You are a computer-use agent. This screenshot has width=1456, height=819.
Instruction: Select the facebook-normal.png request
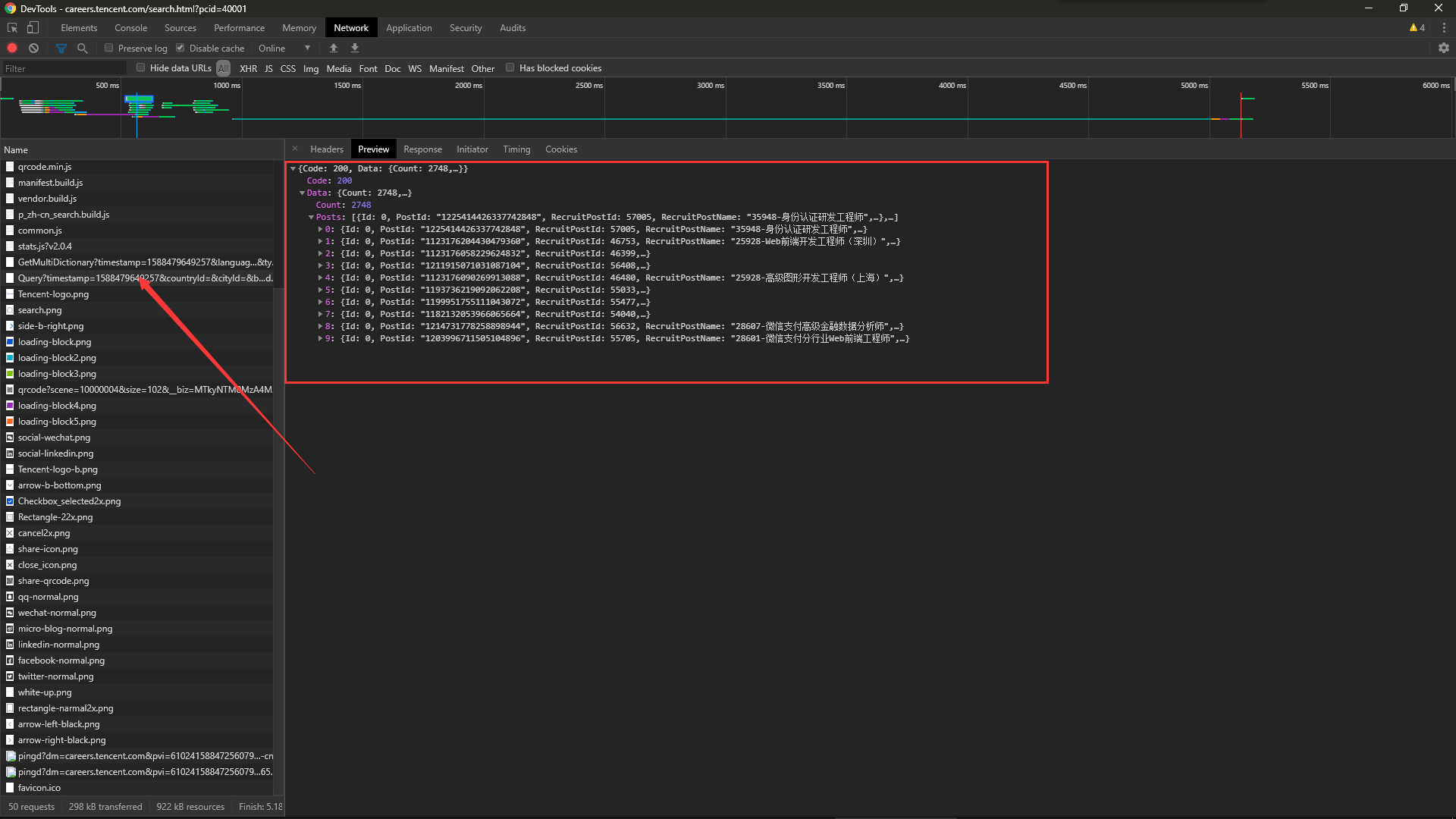point(61,661)
